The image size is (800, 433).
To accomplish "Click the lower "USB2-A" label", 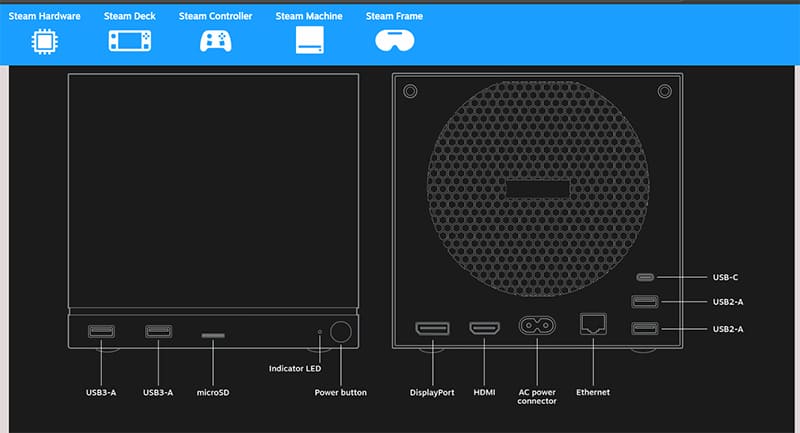I will coord(728,328).
